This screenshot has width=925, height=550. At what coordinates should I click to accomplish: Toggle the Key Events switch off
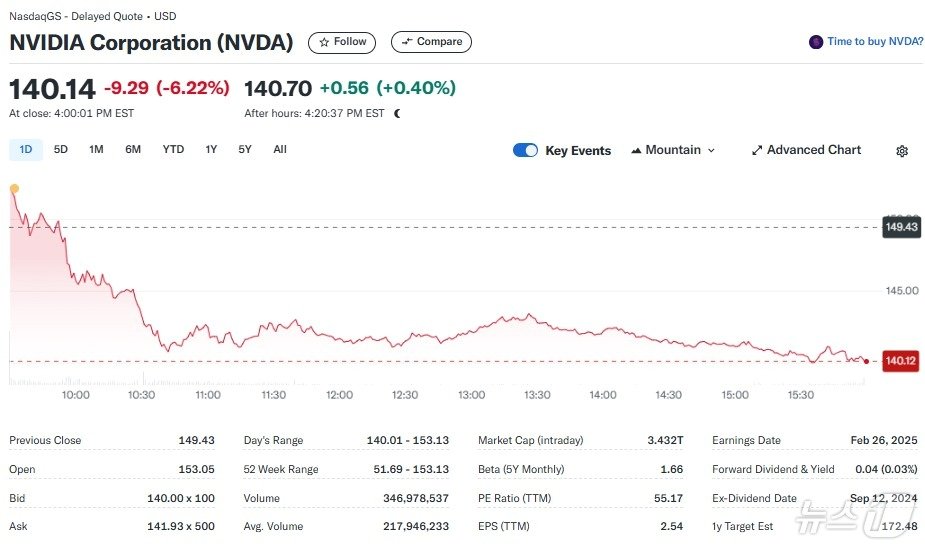(x=525, y=150)
